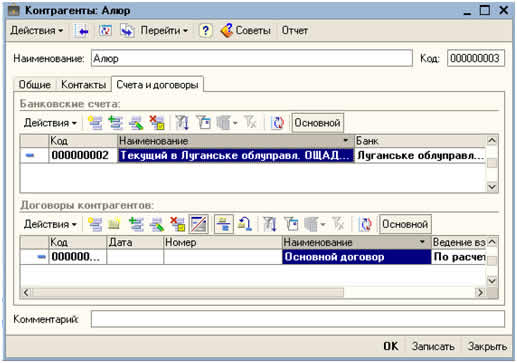Click horizontal scrollbar right arrow in contracts list
The image size is (517, 363).
point(480,292)
